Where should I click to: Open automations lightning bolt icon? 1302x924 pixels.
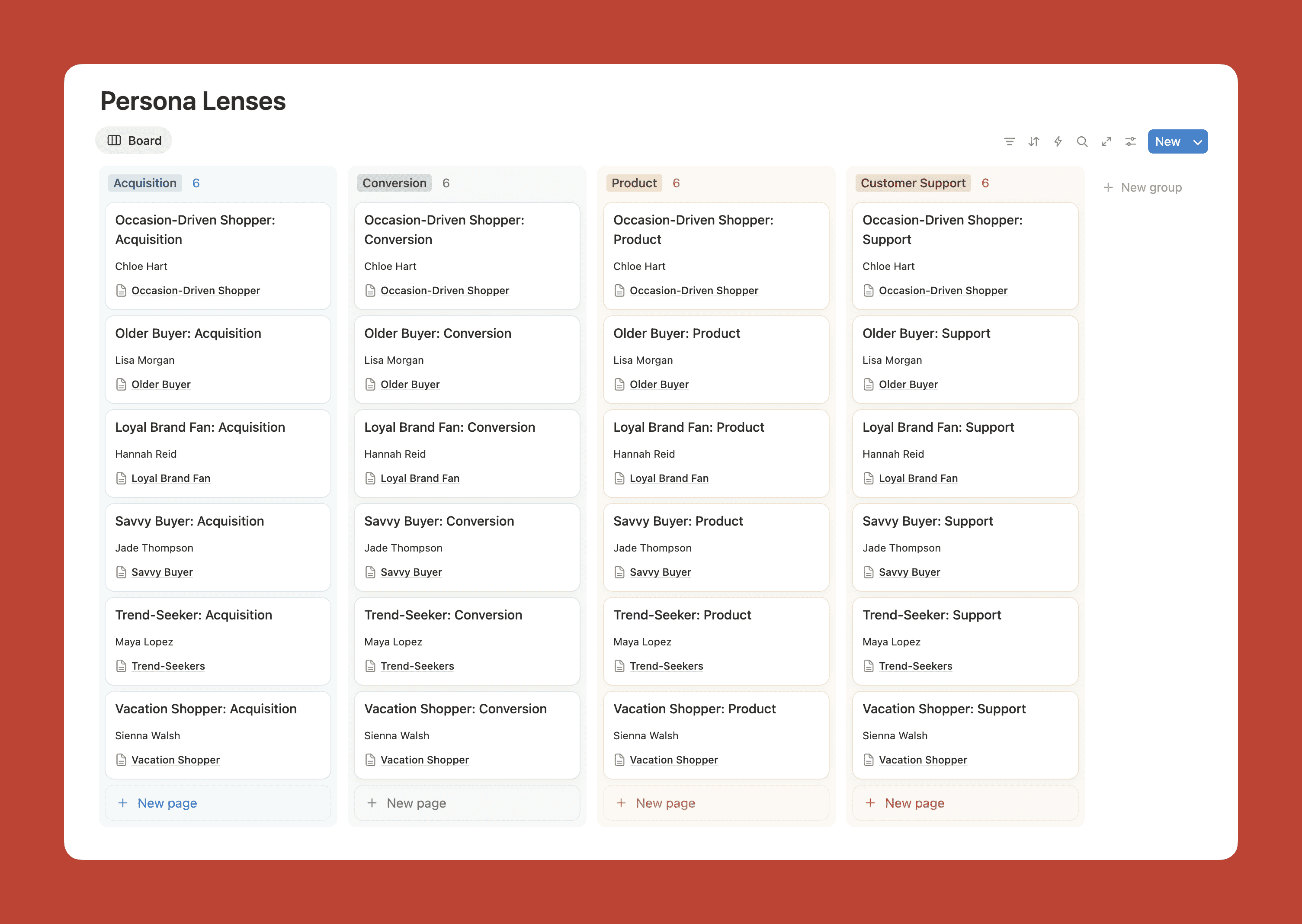[x=1058, y=142]
